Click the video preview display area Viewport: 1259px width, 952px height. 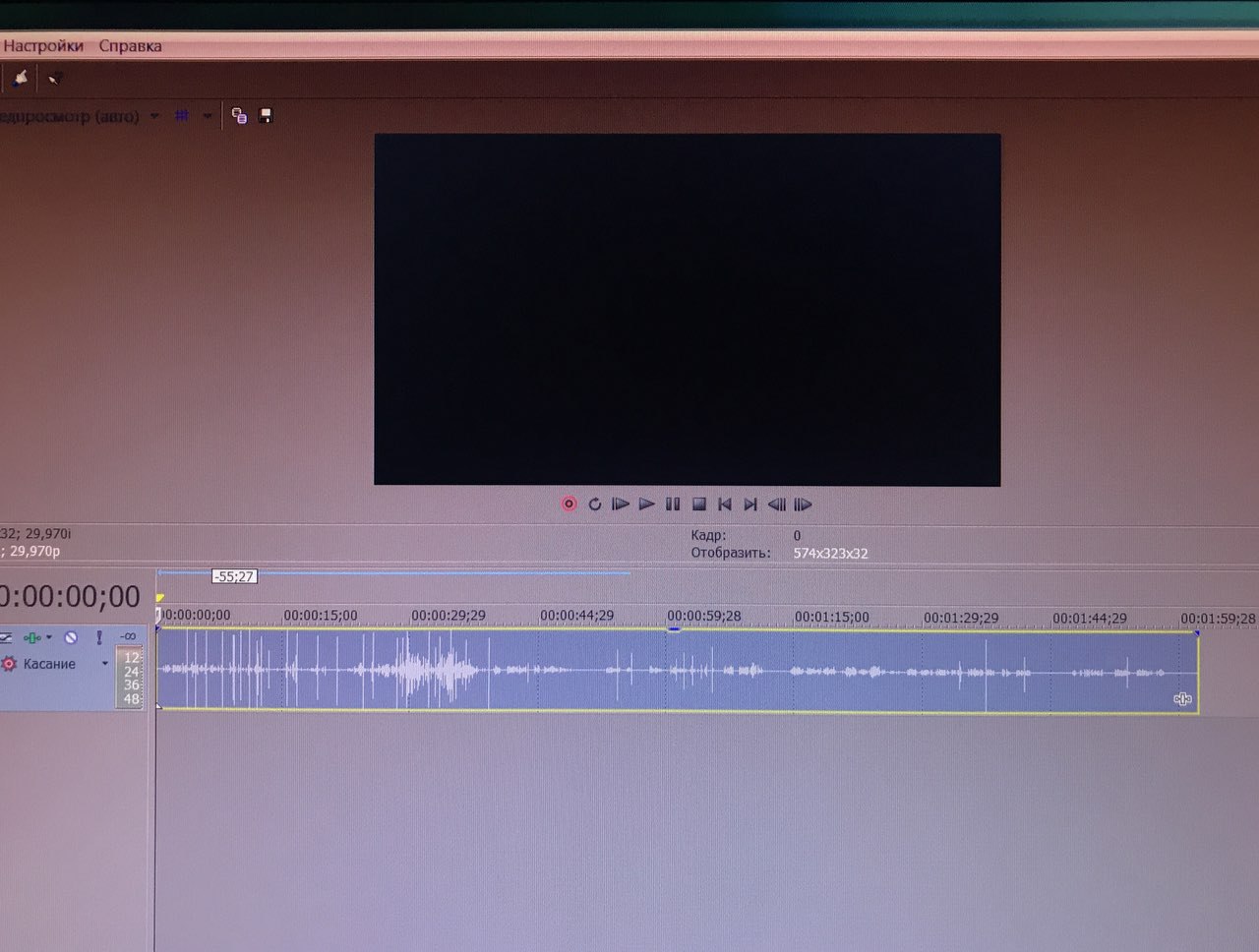tap(688, 310)
